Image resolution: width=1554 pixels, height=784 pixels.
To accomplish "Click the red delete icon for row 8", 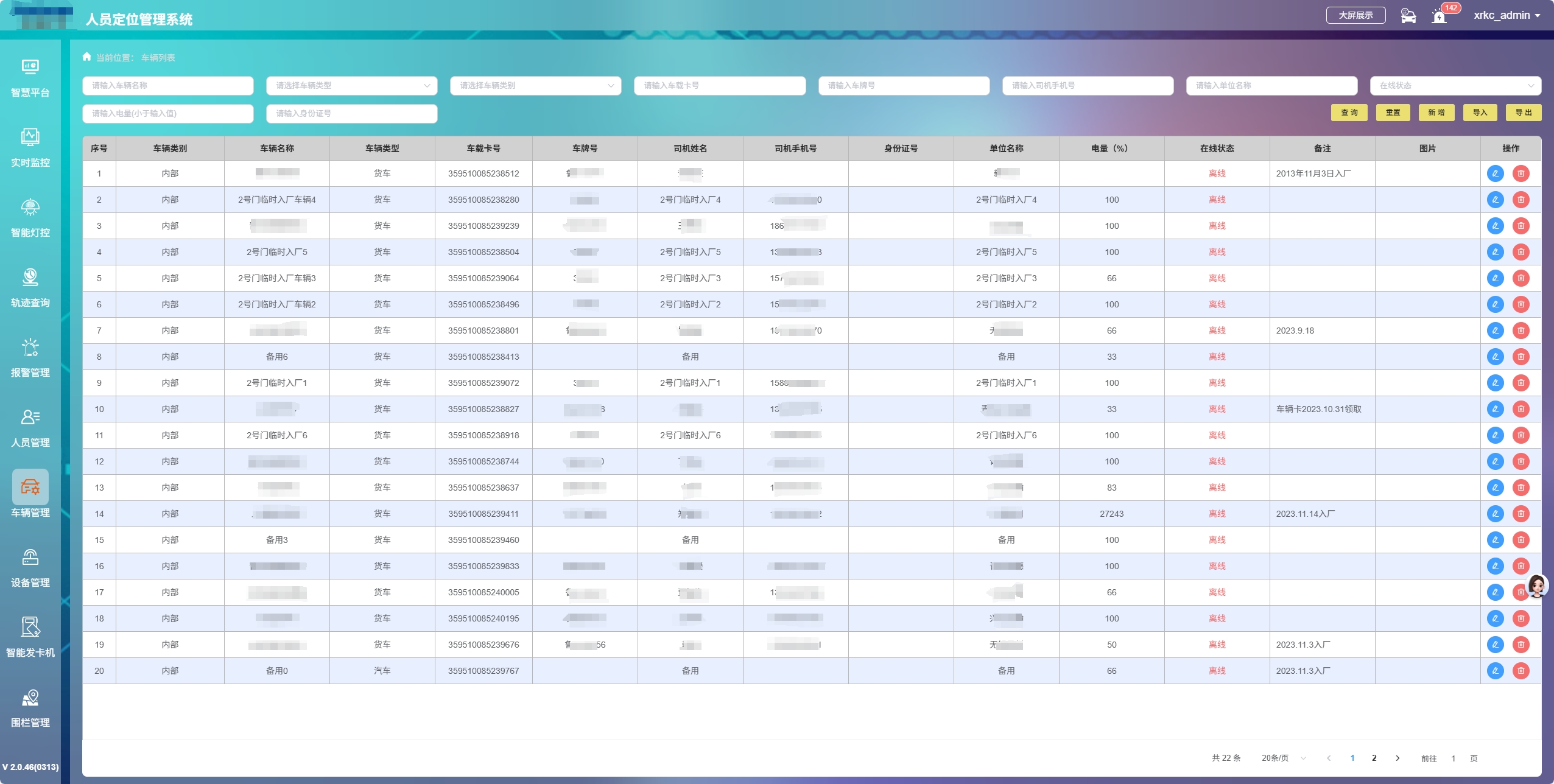I will pos(1521,357).
